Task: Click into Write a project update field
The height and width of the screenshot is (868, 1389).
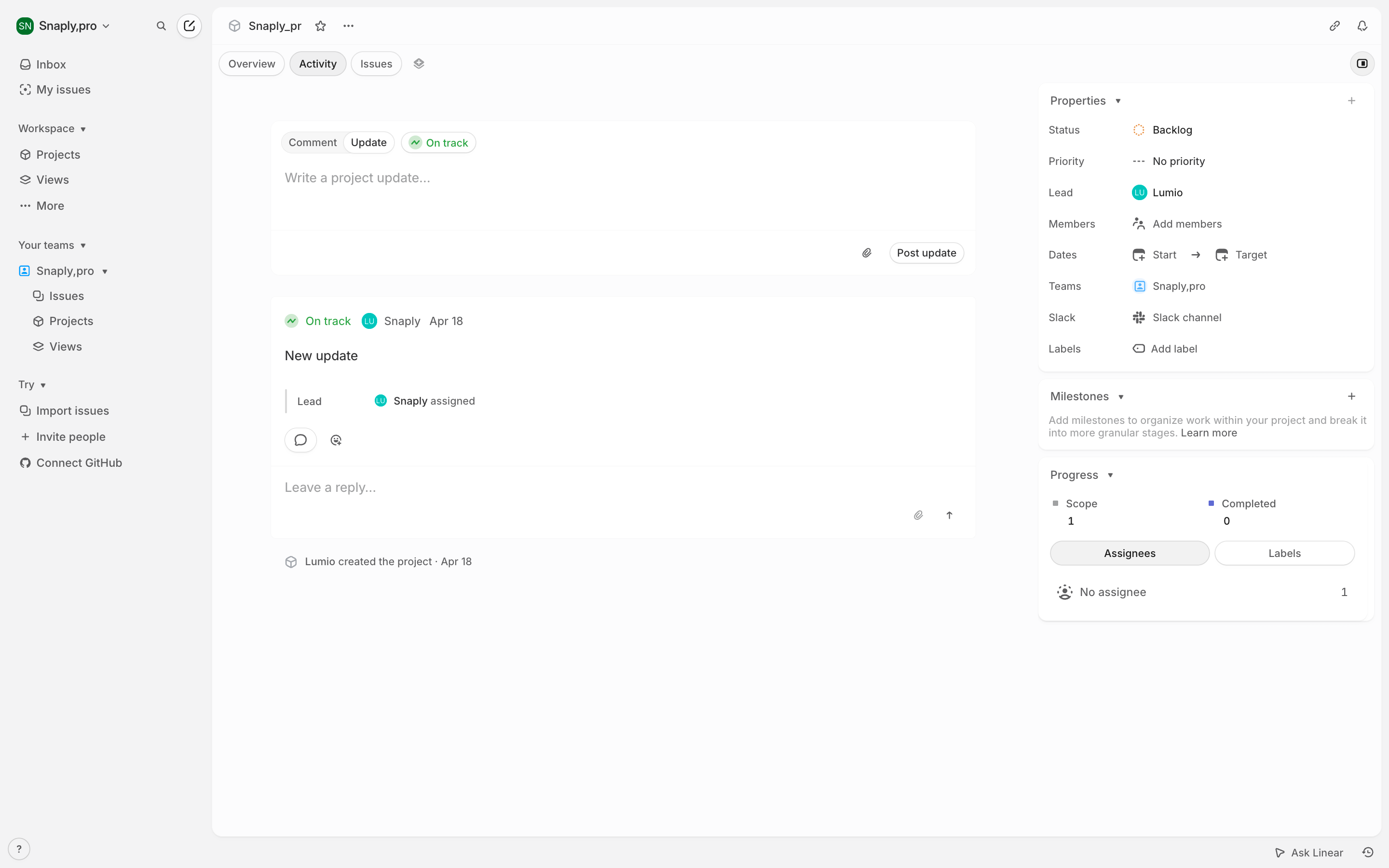Action: 623,178
